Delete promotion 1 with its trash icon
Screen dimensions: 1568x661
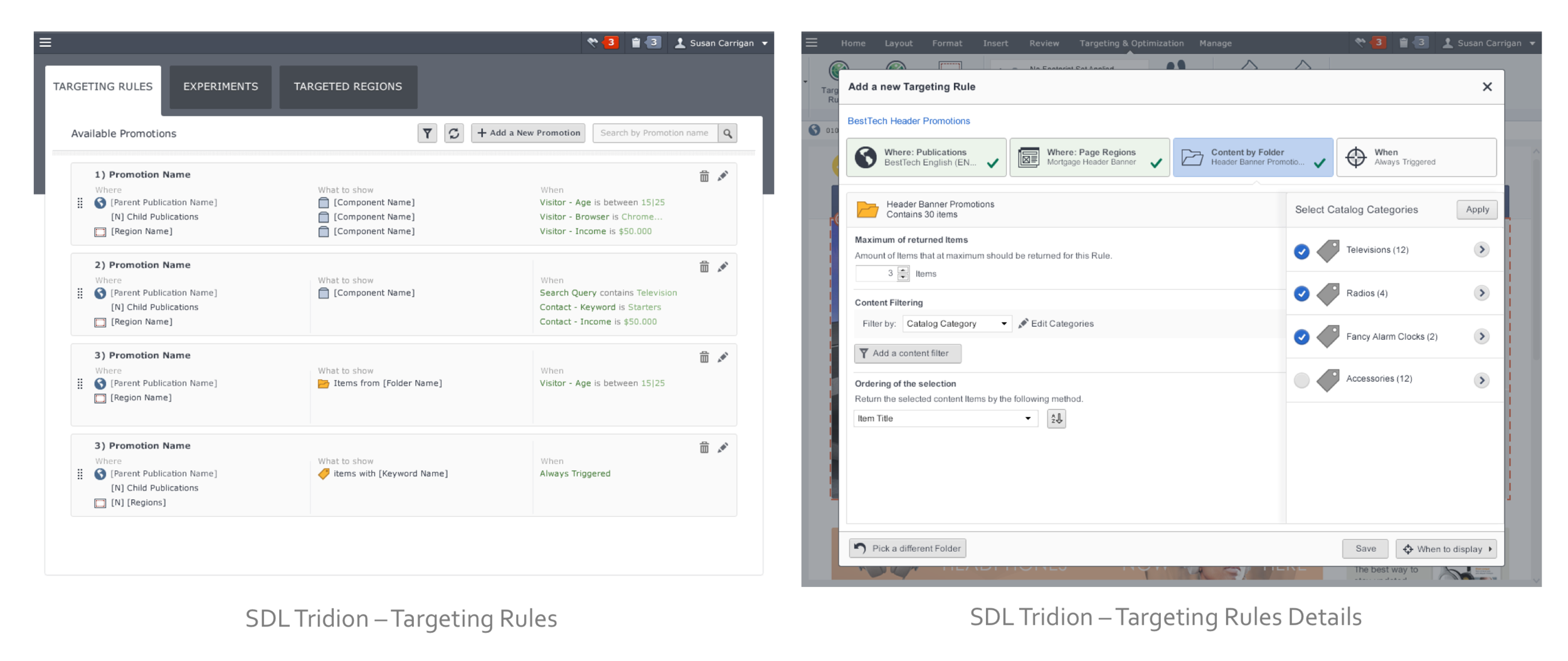tap(704, 176)
